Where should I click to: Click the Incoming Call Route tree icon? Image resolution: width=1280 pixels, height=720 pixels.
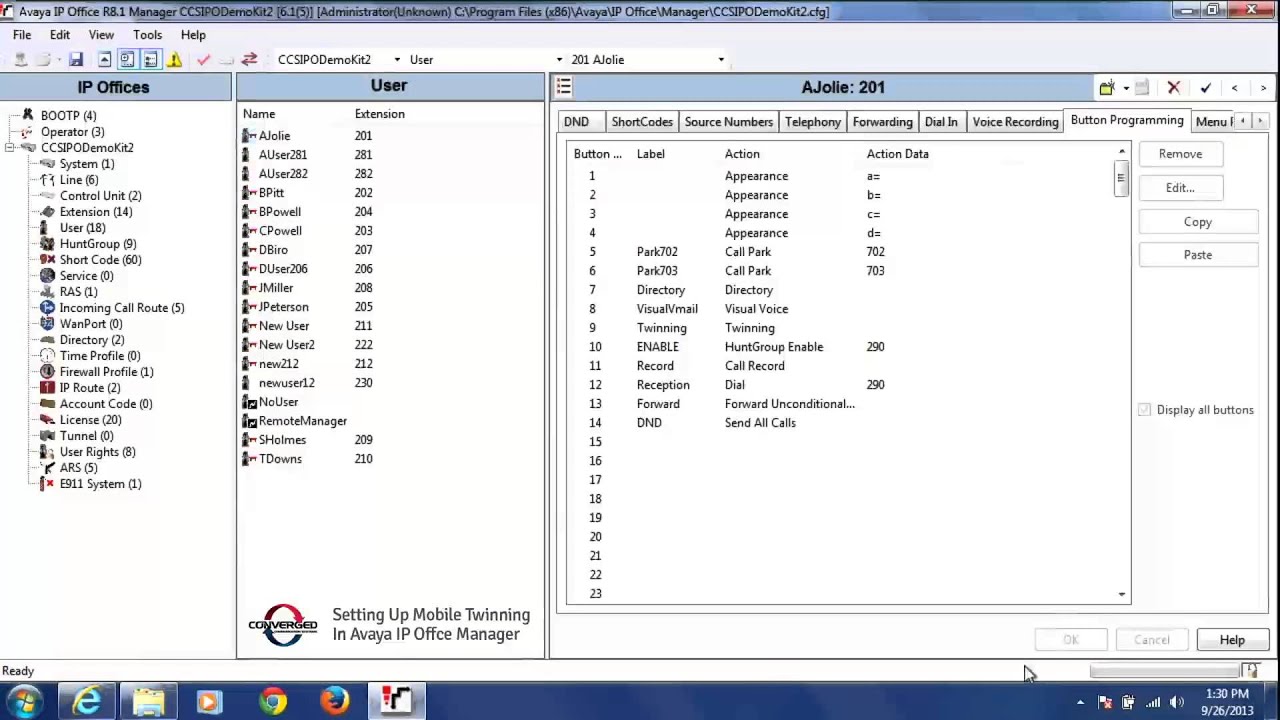point(47,308)
